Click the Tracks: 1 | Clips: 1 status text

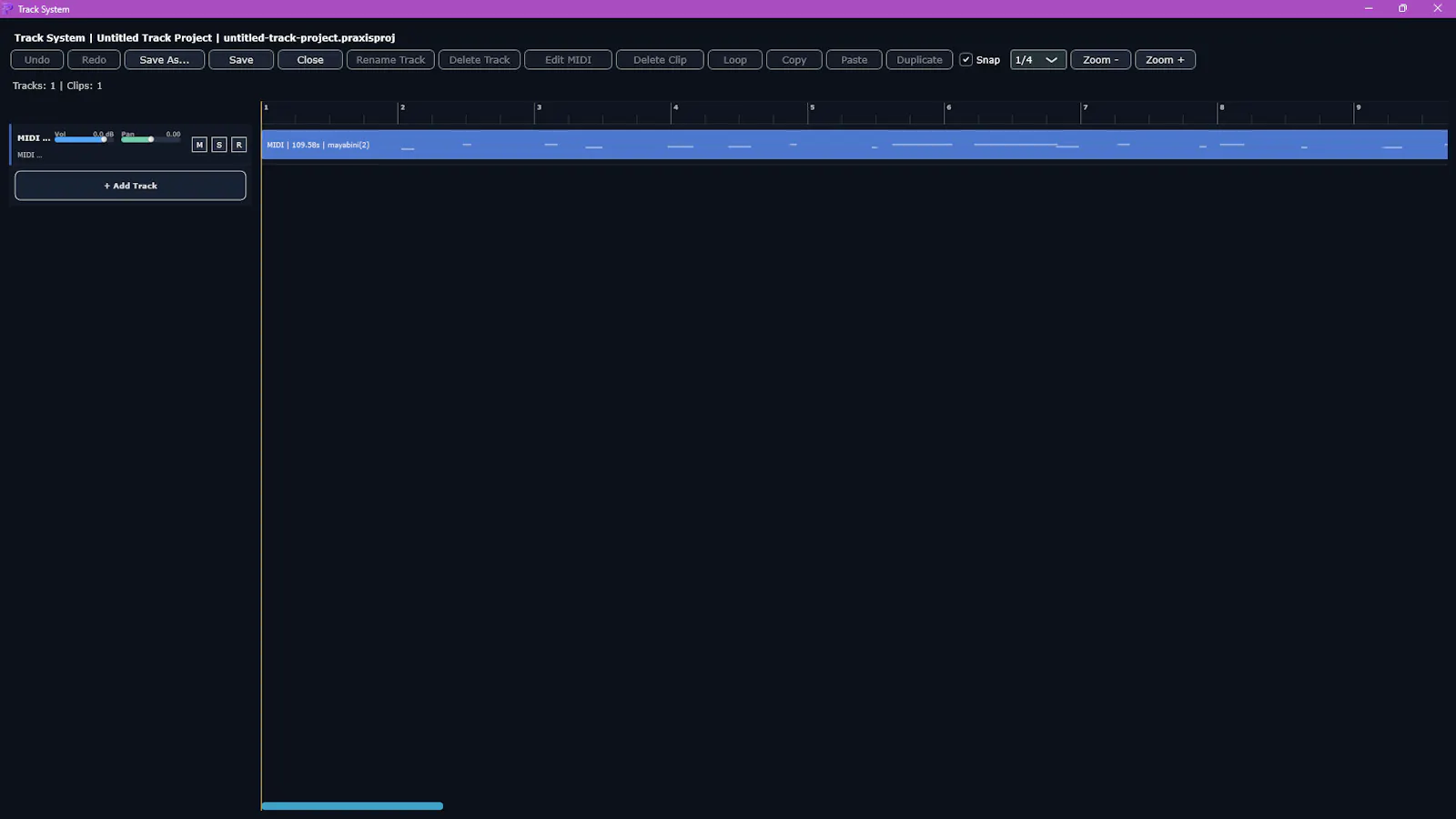57,86
